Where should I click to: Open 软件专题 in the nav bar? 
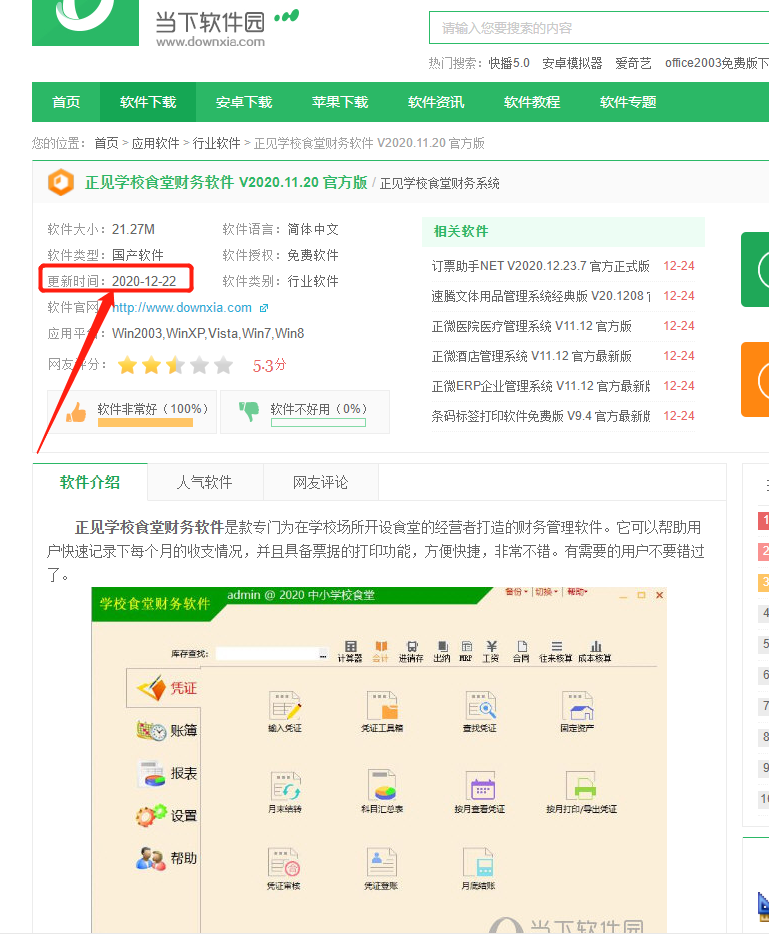tap(628, 102)
